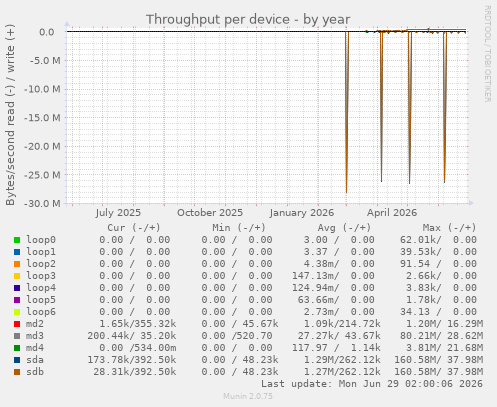
Task: Click the 'Last update: Mon Jun 29 02:00:06 2026' text
Action: (x=372, y=384)
